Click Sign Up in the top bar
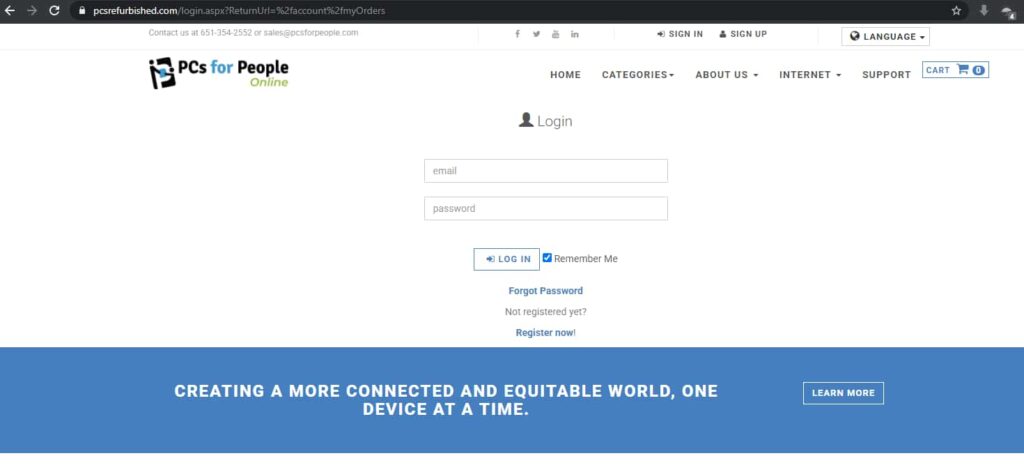1024x472 pixels. (743, 34)
